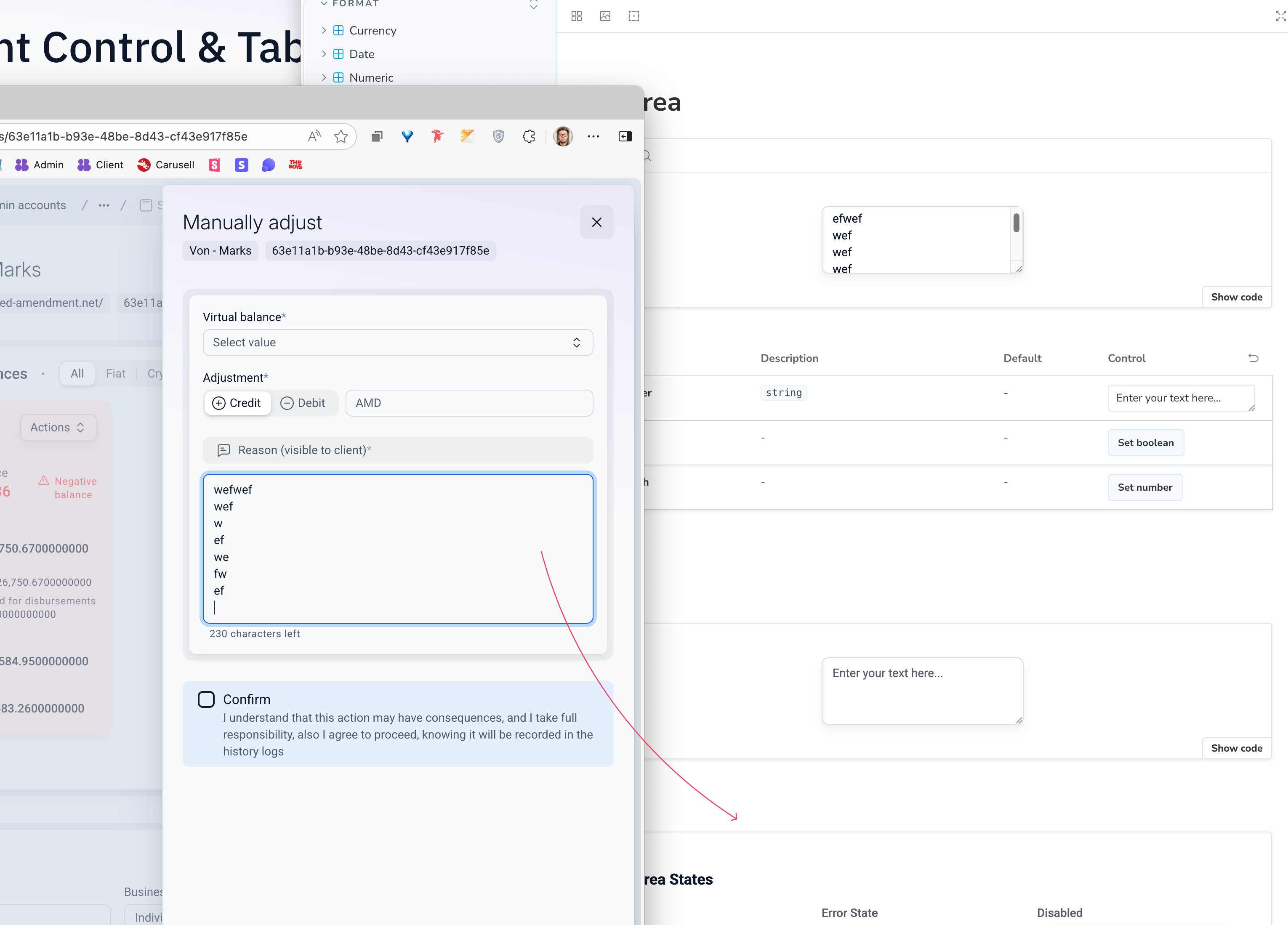Screen dimensions: 1288x925
Task: Switch to the Fiat balances tab
Action: (116, 374)
